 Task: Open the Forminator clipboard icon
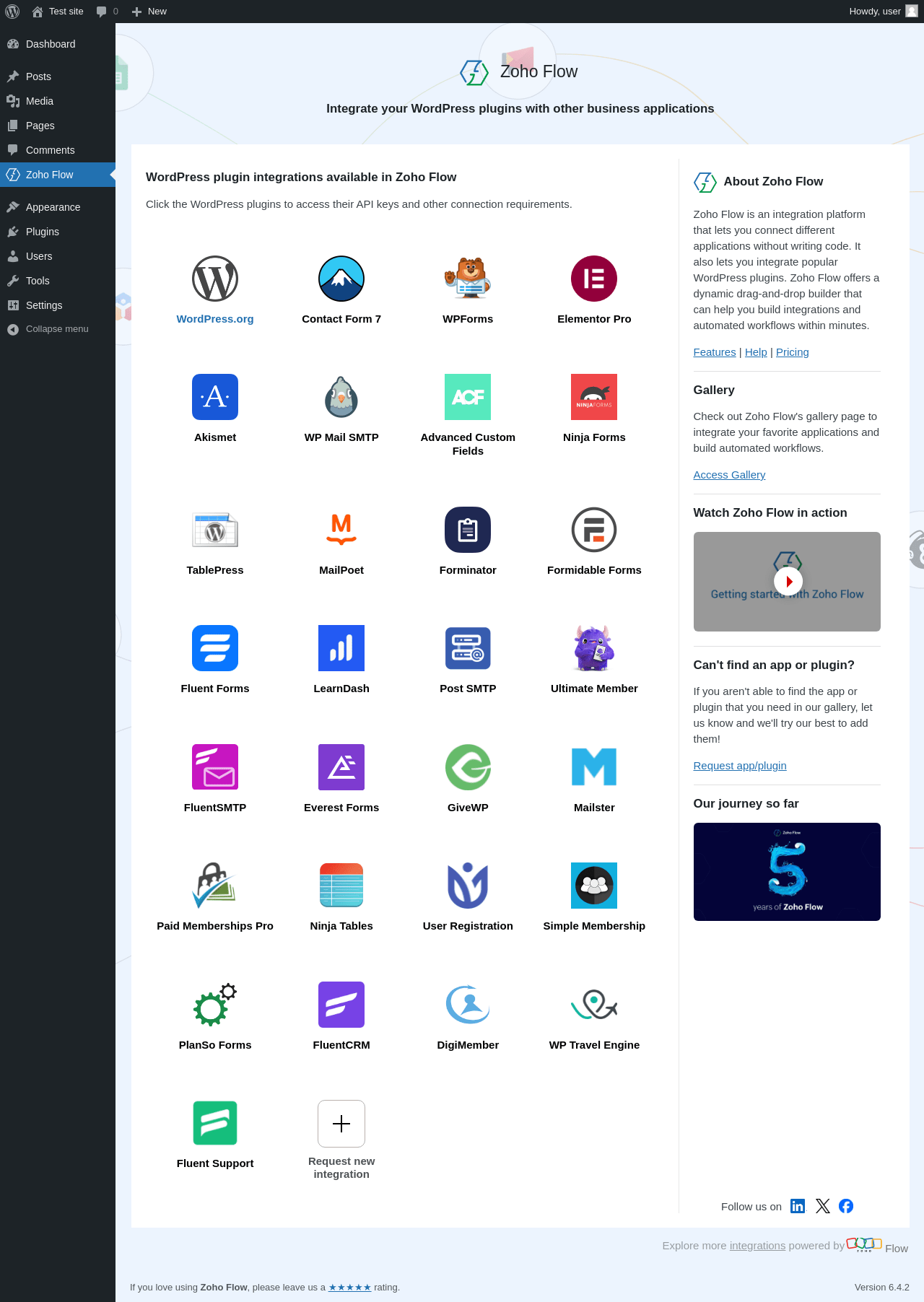[x=468, y=530]
